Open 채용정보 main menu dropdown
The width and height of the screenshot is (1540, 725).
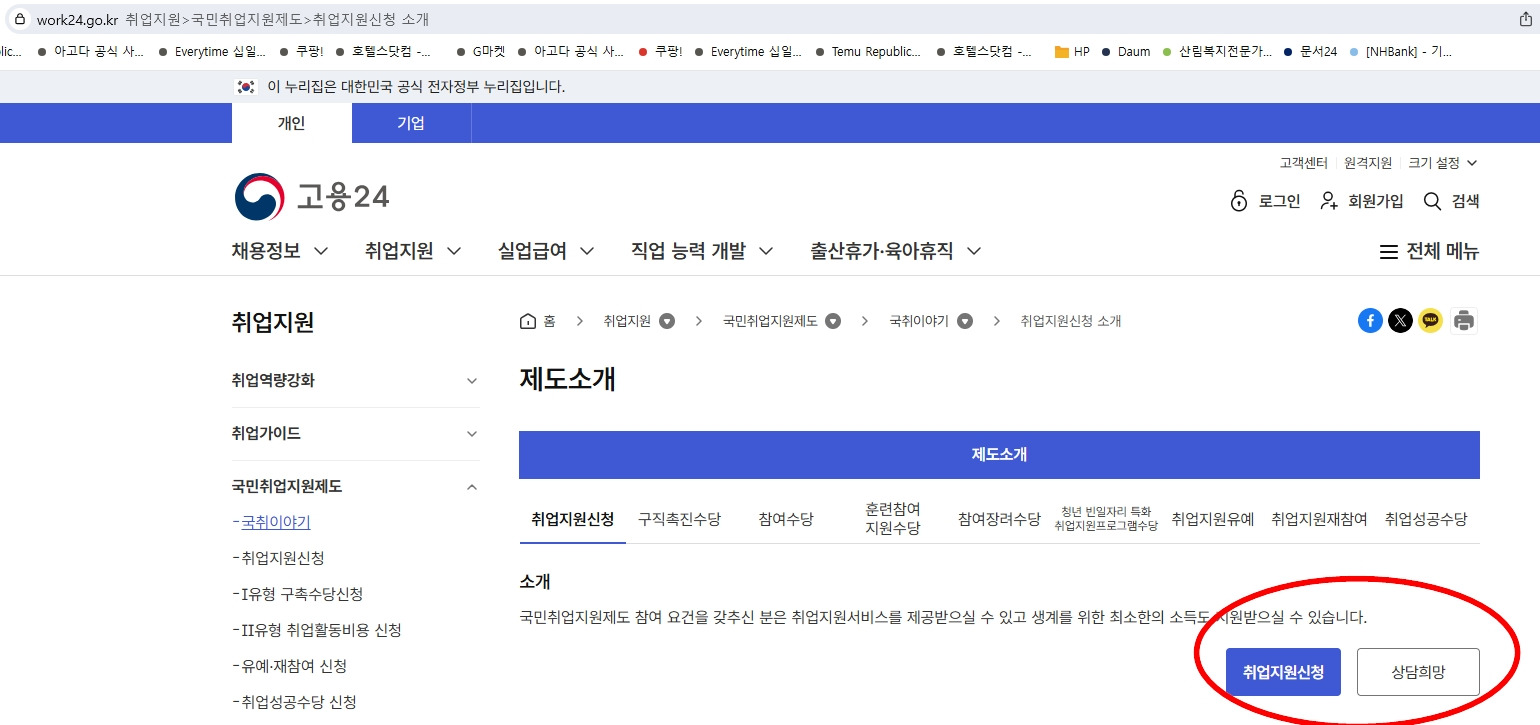coord(280,251)
